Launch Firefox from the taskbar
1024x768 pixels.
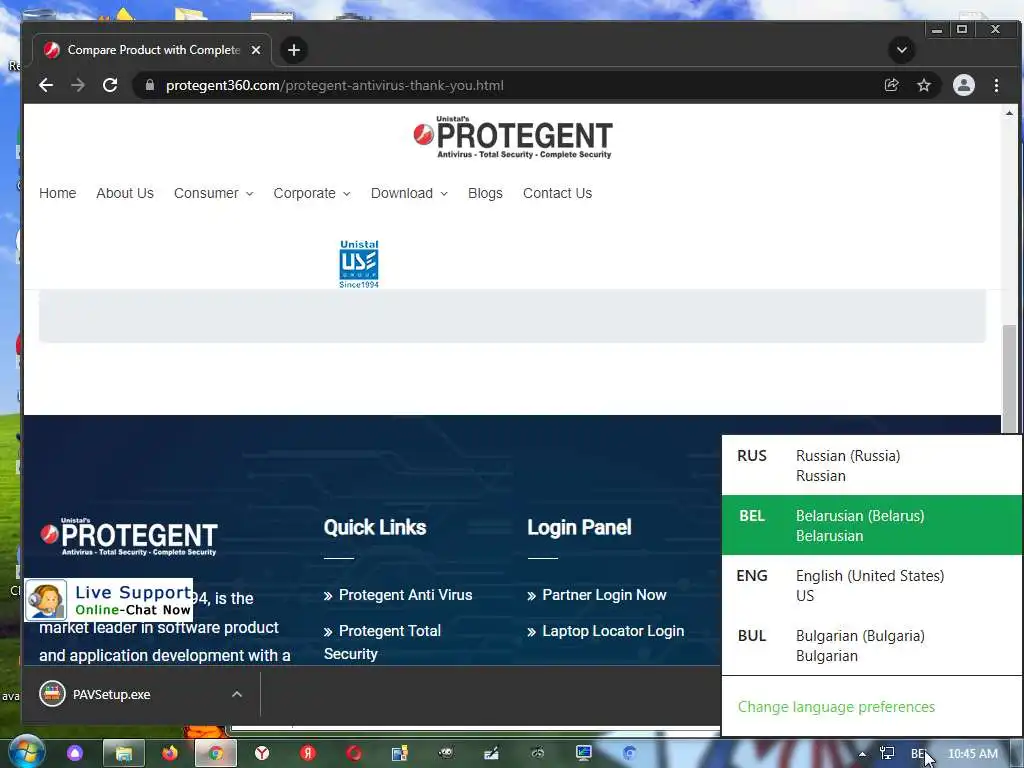click(170, 753)
